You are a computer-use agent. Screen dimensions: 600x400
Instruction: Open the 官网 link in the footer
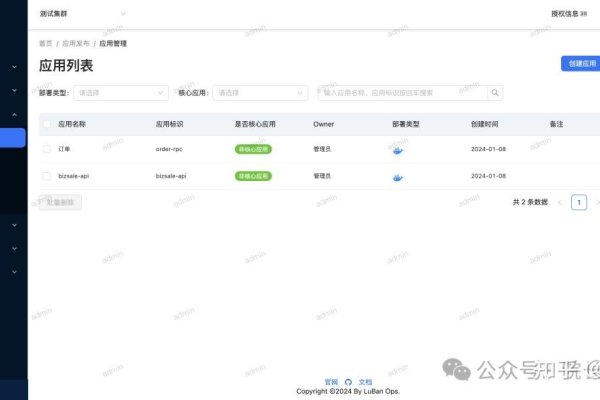331,382
